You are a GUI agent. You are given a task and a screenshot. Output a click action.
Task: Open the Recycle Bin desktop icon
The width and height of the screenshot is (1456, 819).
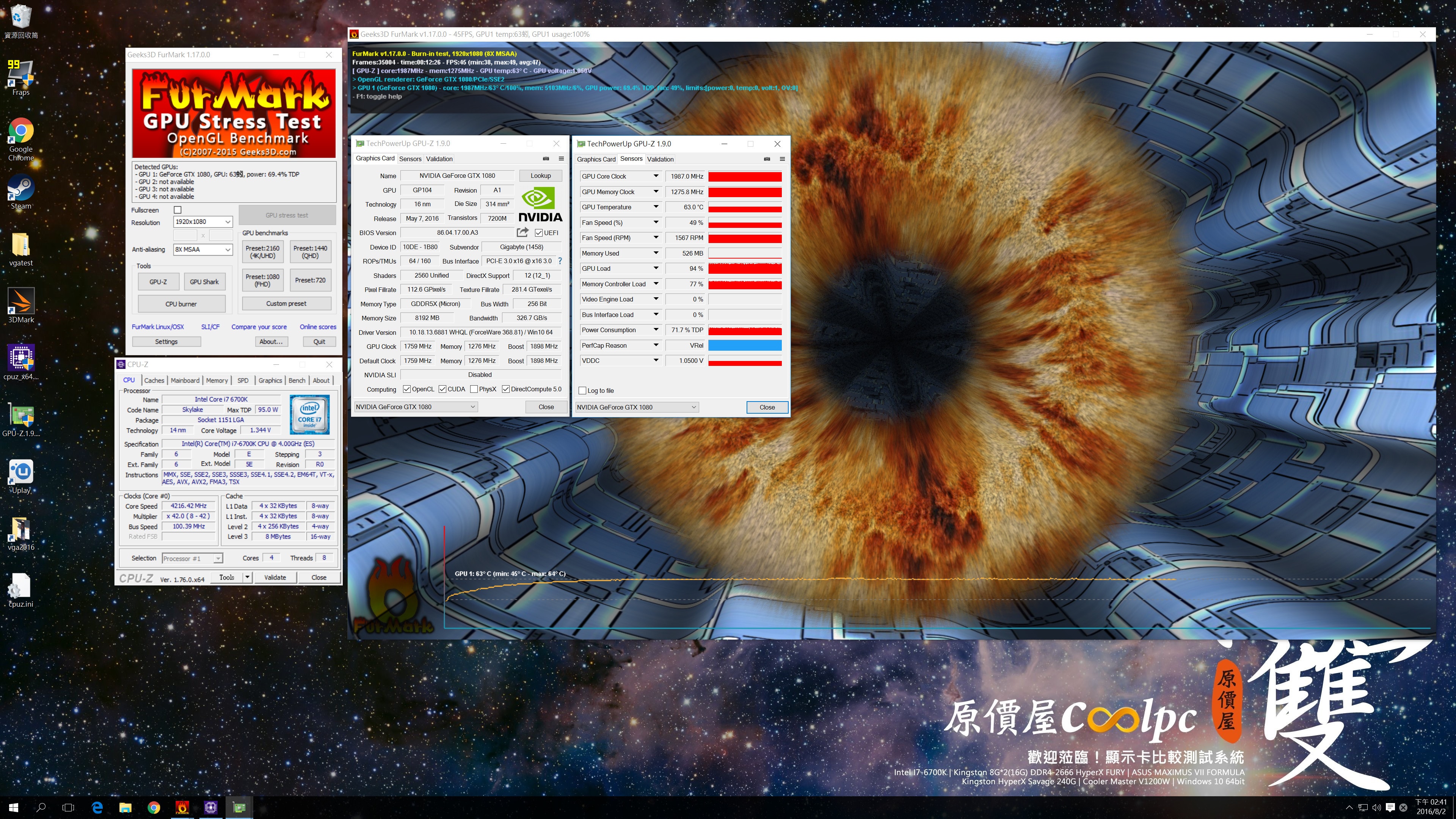click(21, 22)
